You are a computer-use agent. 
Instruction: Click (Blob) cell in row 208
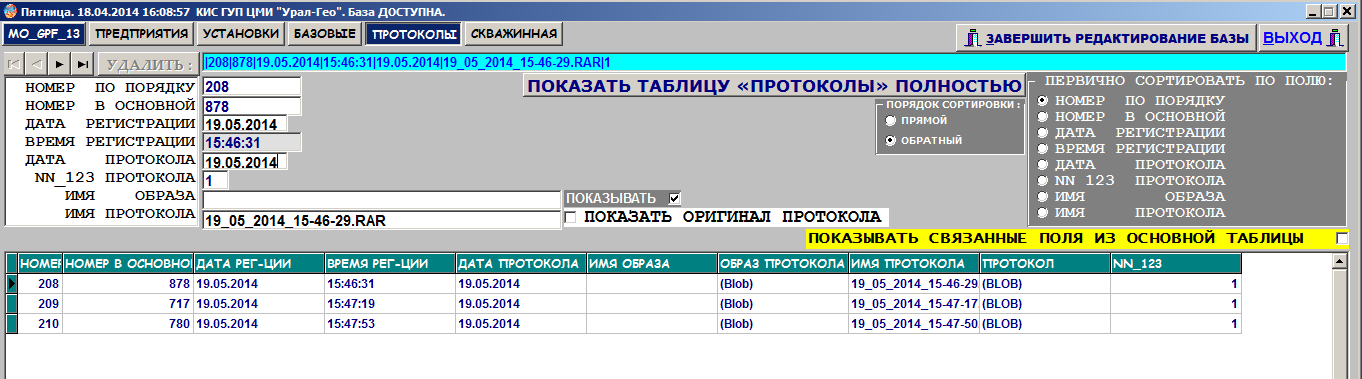pos(782,284)
